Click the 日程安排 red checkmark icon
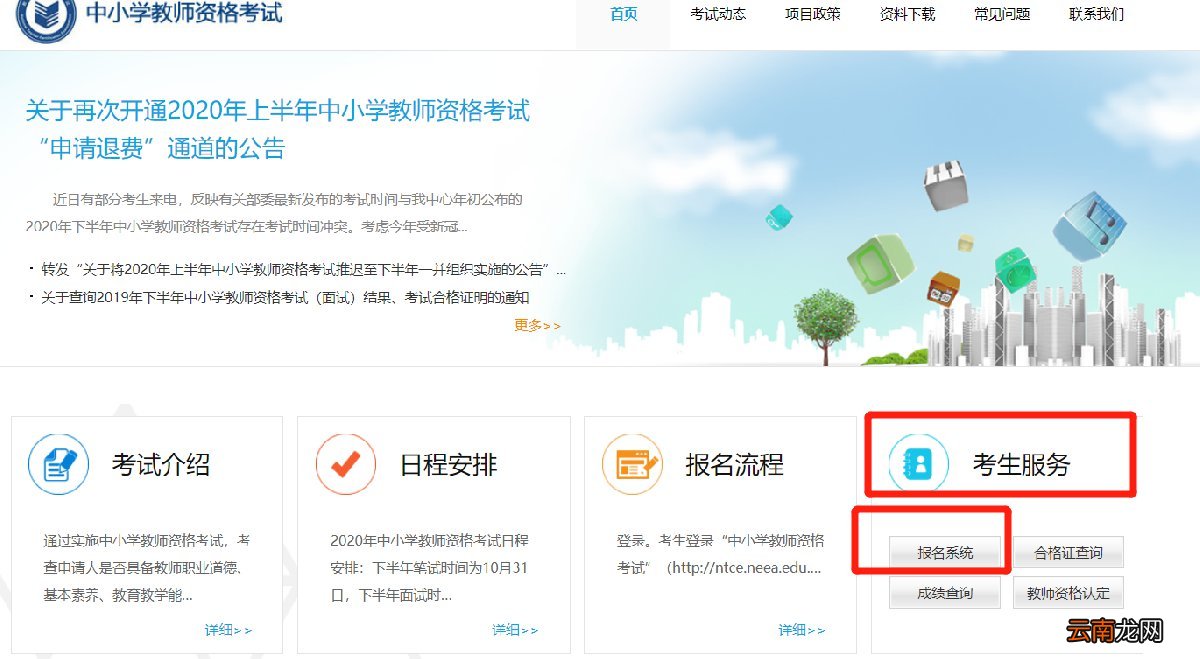 pos(345,464)
